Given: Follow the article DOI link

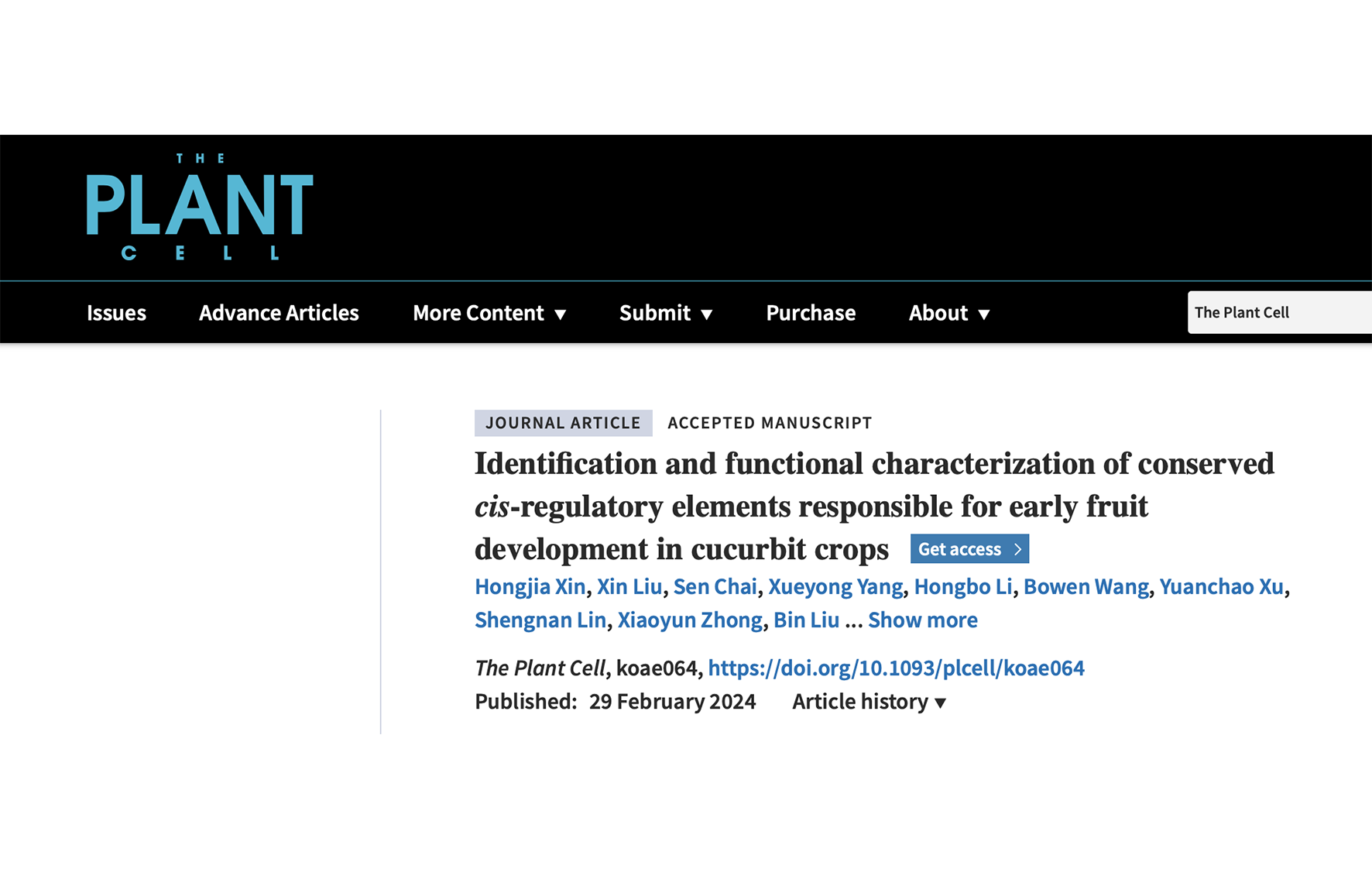Looking at the screenshot, I should (896, 668).
